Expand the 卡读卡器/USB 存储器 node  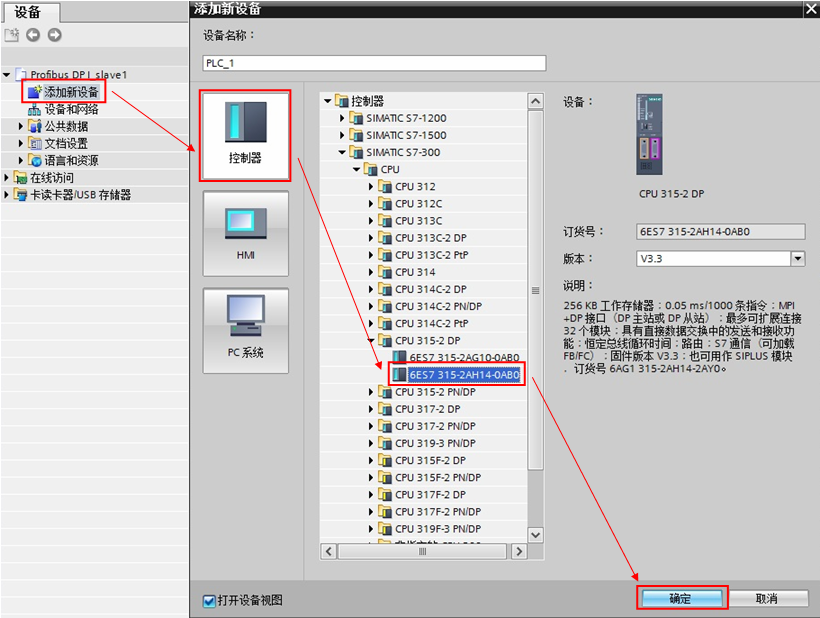[6, 195]
